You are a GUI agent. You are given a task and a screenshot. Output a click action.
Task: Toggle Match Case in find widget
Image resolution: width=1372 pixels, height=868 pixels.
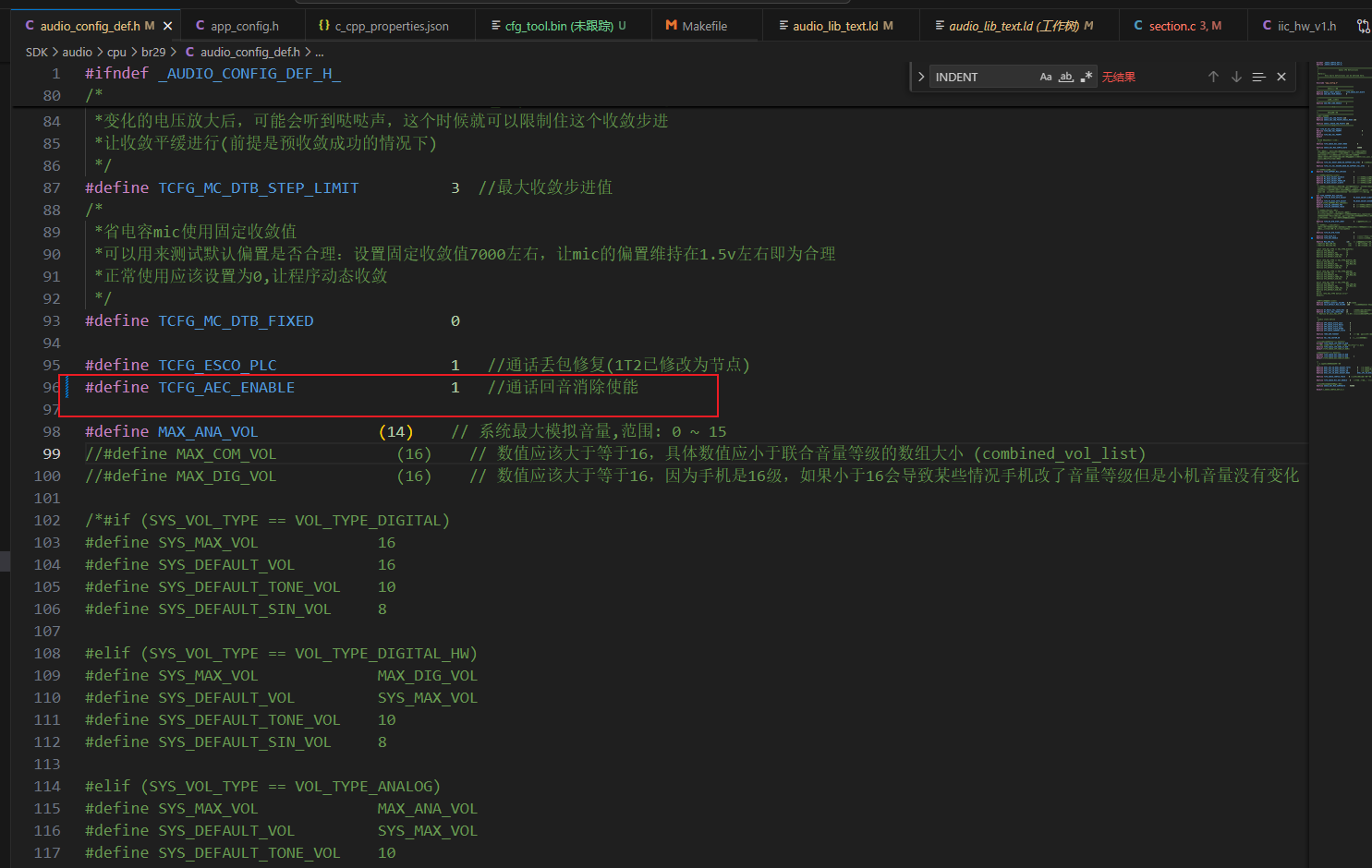point(1046,77)
